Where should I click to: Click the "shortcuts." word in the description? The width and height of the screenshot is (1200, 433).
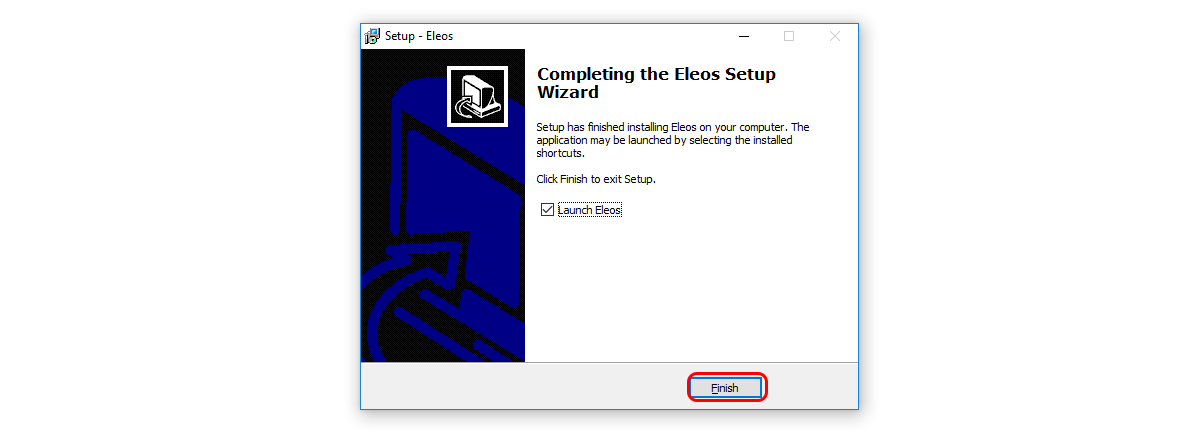coord(560,154)
